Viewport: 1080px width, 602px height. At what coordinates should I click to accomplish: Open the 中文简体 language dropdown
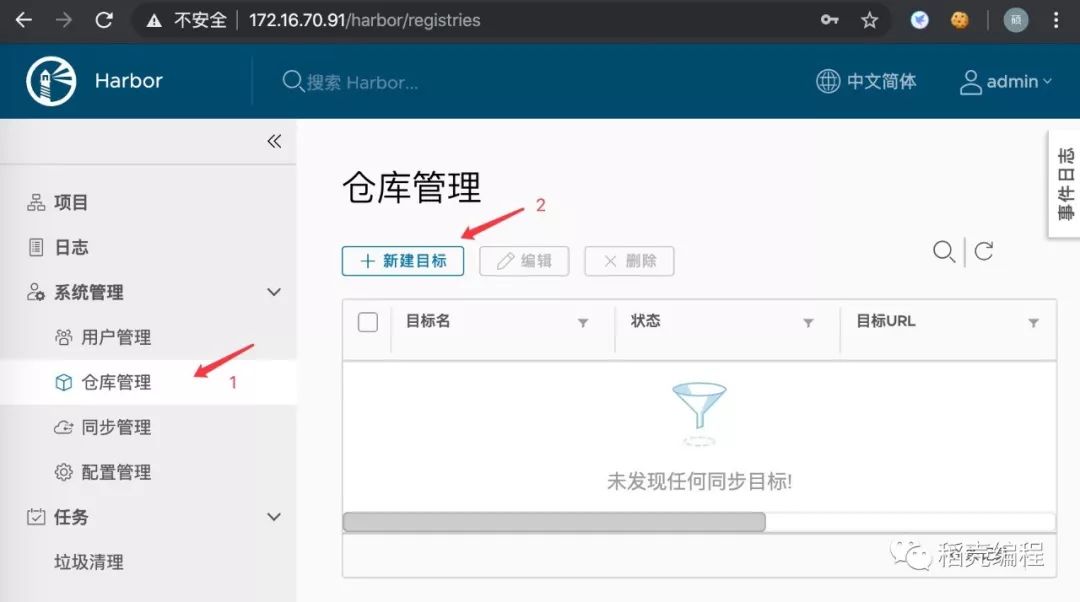(x=882, y=81)
